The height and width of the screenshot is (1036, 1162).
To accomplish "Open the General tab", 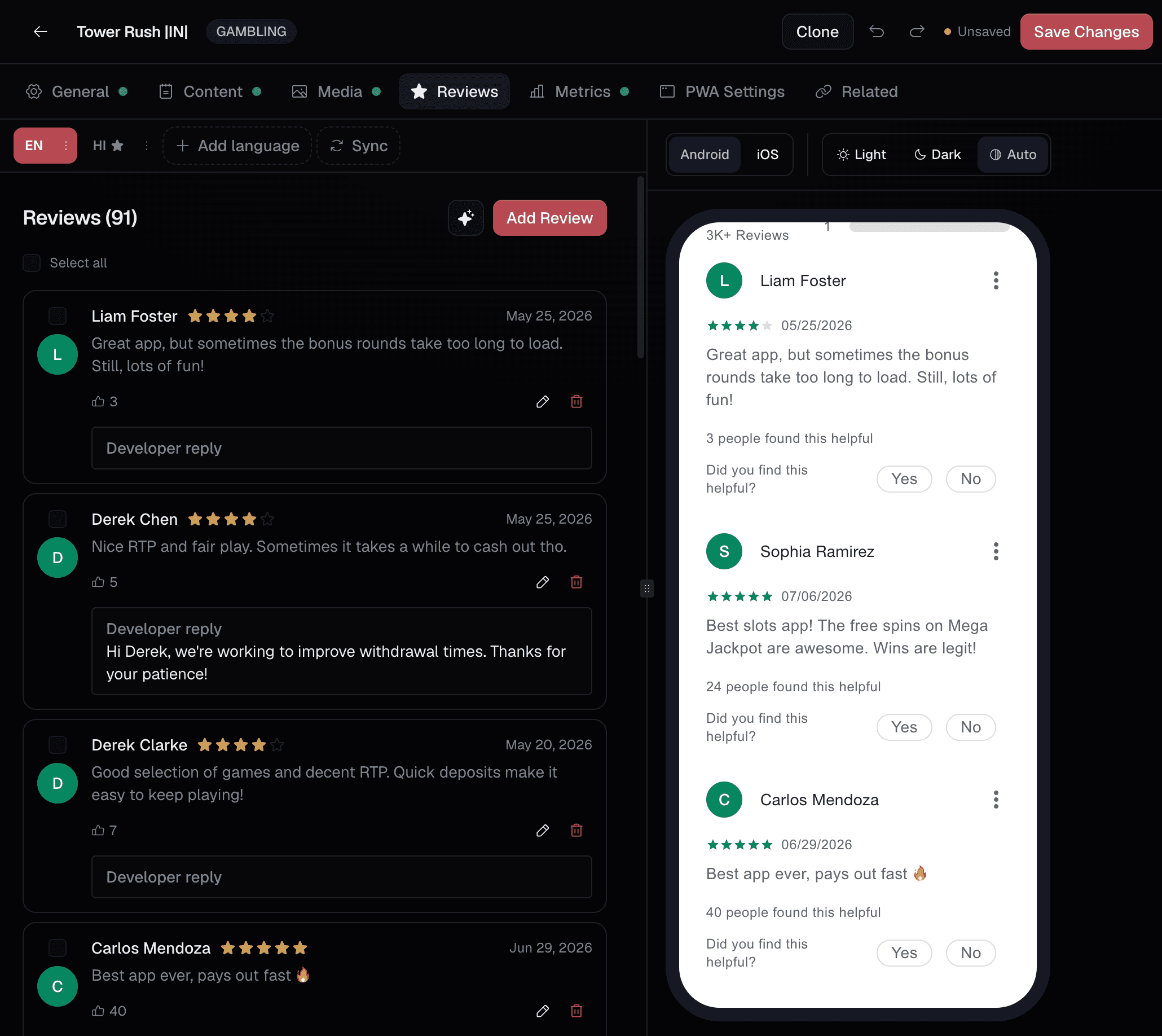I will click(77, 91).
